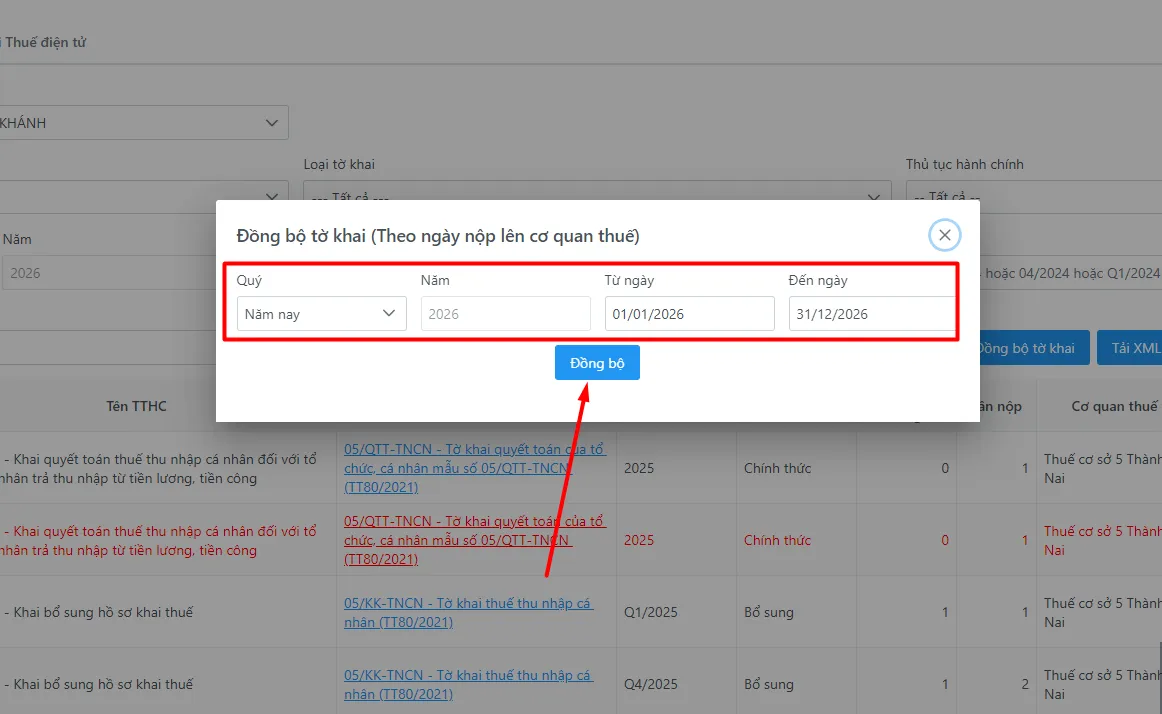Click the hoặc 04/2024 hoặc Q1/2024 hint text
Screen dimensions: 1162x714
1072,273
